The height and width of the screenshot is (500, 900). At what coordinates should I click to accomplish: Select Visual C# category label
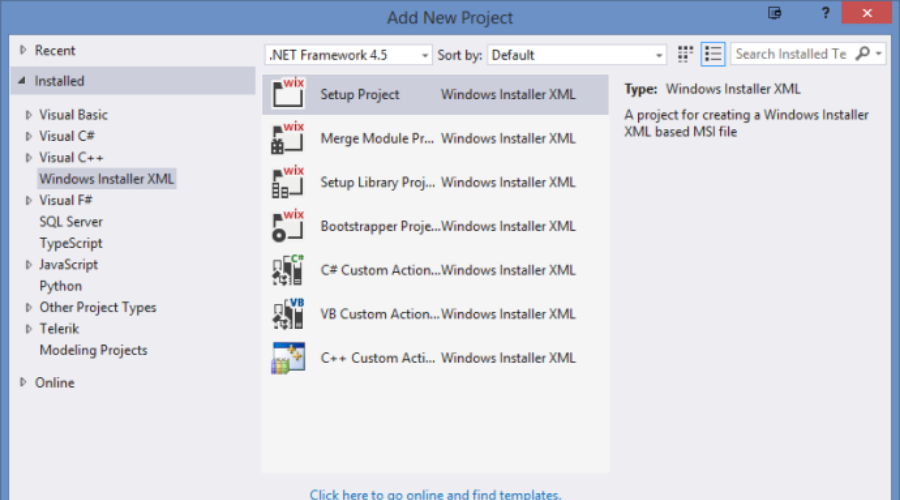pyautogui.click(x=67, y=136)
